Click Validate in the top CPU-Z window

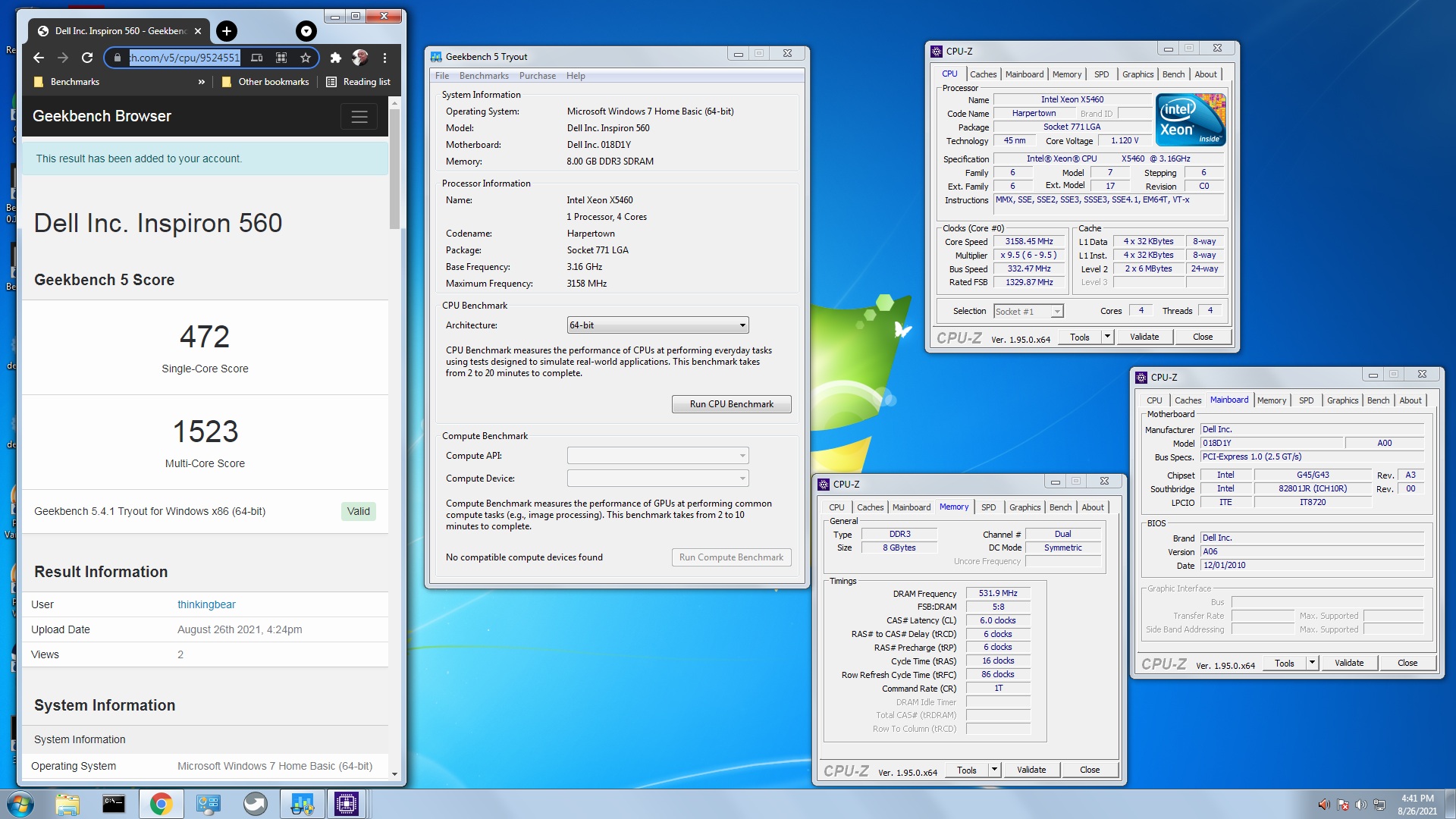pyautogui.click(x=1144, y=337)
